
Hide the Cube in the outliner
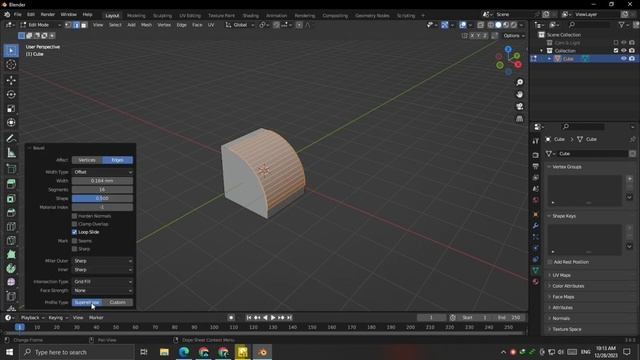624,59
